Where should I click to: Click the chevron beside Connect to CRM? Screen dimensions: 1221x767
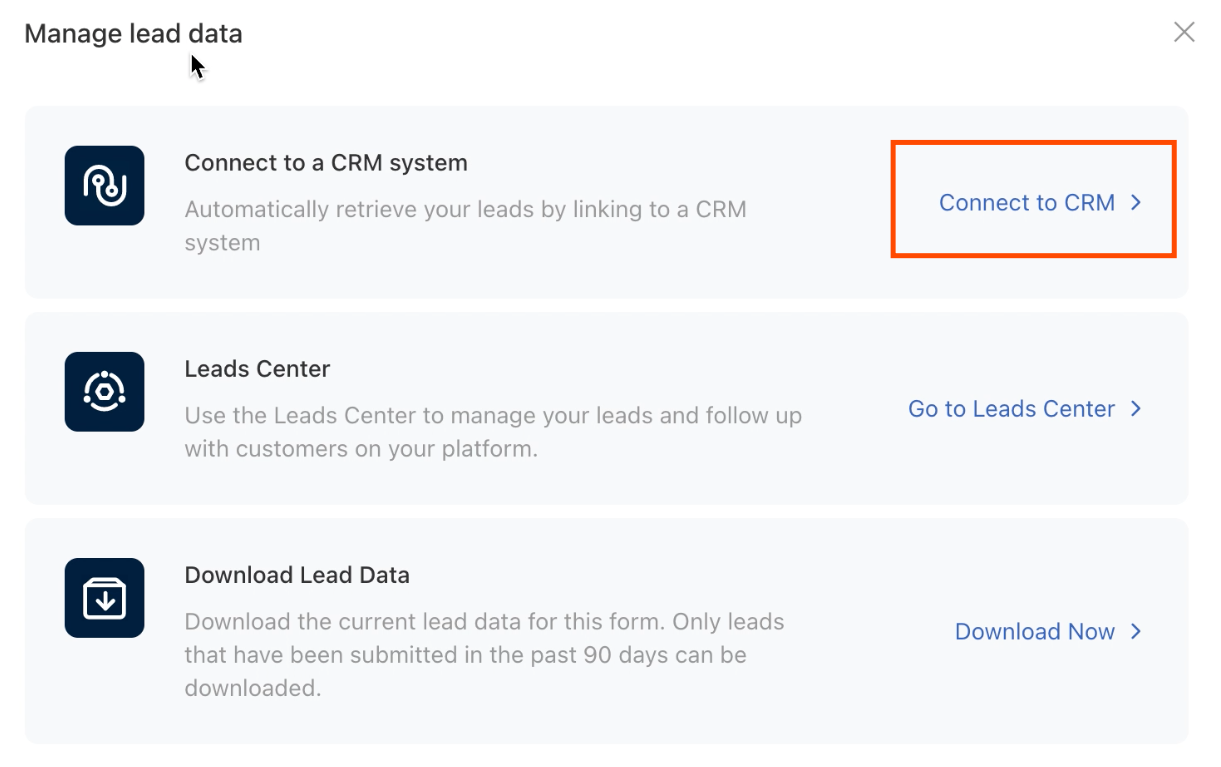coord(1136,203)
